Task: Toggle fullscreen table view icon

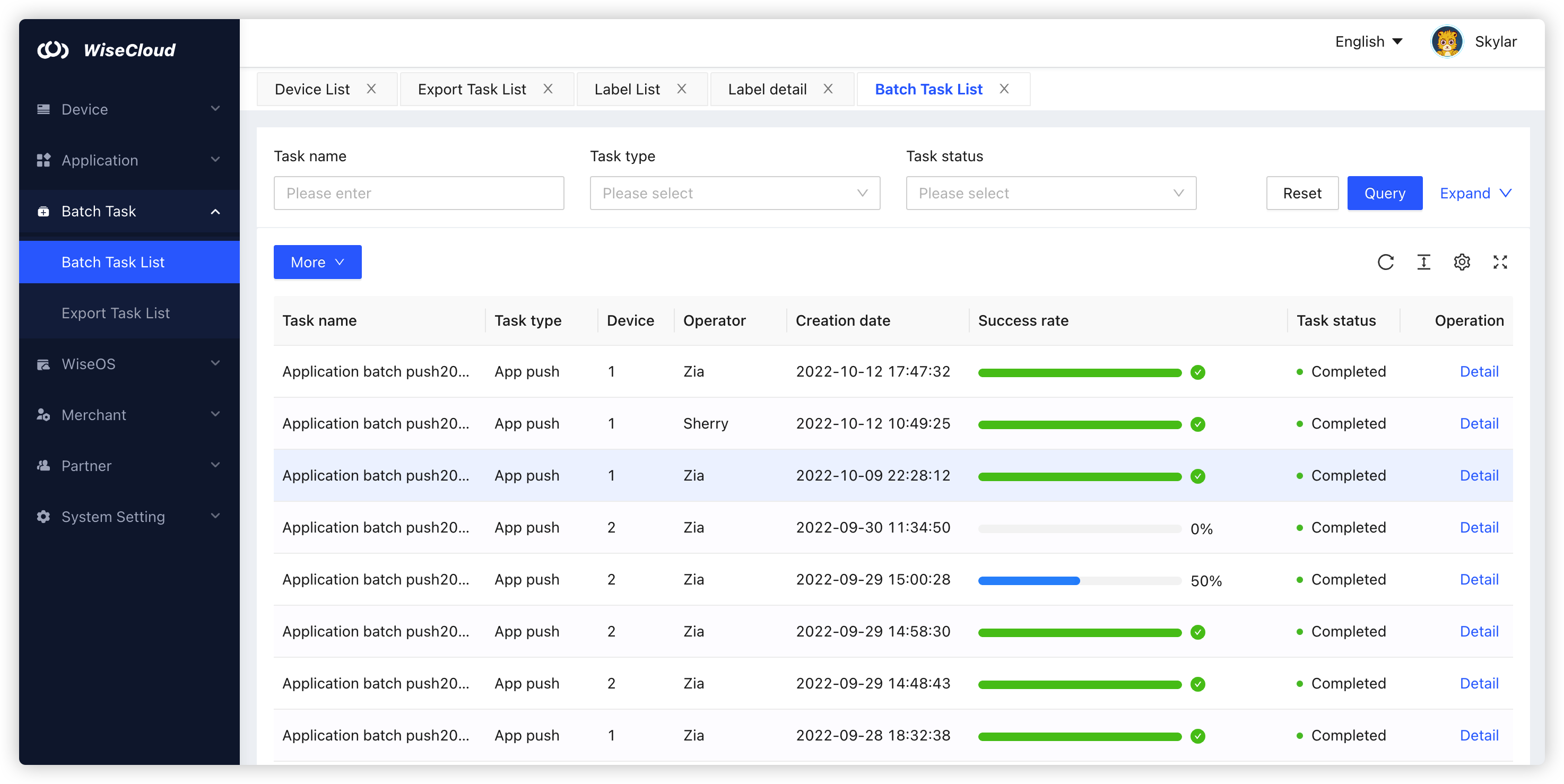Action: point(1500,263)
